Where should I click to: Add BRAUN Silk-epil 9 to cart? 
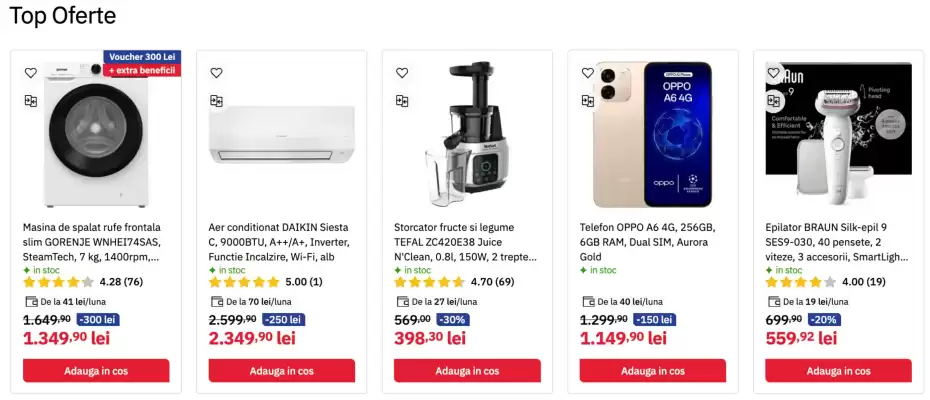pyautogui.click(x=838, y=371)
